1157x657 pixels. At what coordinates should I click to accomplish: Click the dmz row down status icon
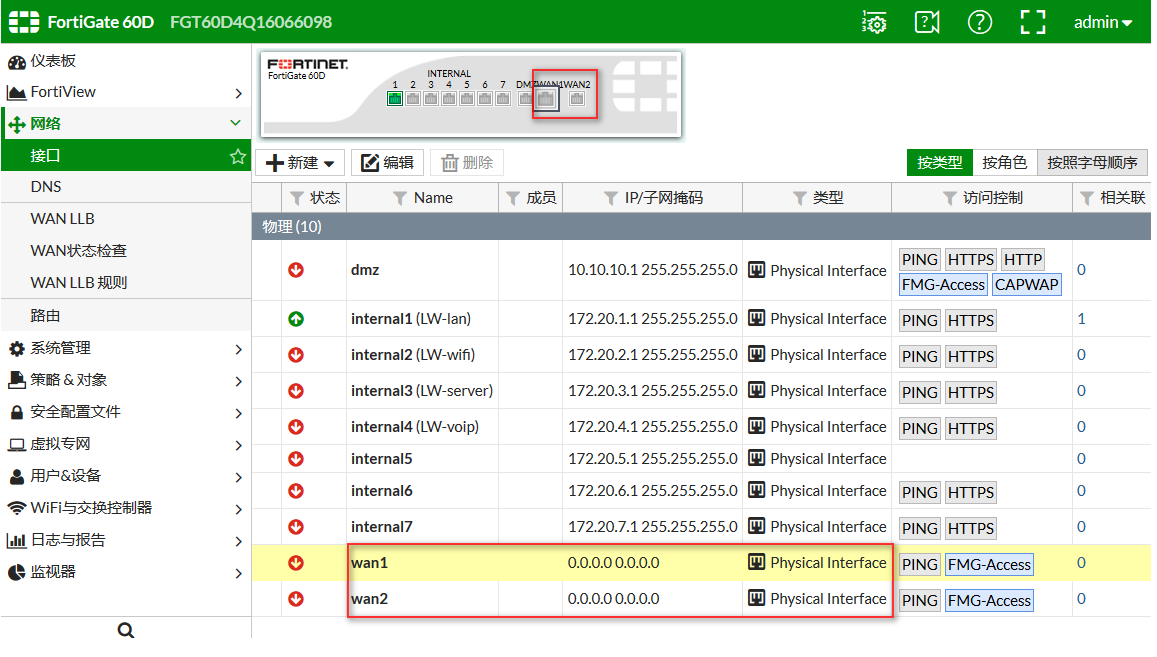pos(296,270)
